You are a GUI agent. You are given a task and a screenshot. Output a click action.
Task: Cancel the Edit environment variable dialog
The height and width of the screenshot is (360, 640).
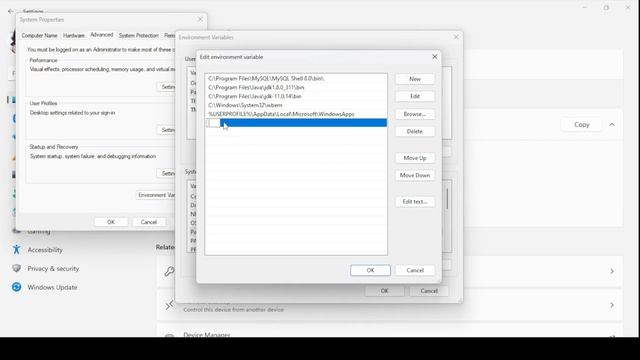(415, 270)
